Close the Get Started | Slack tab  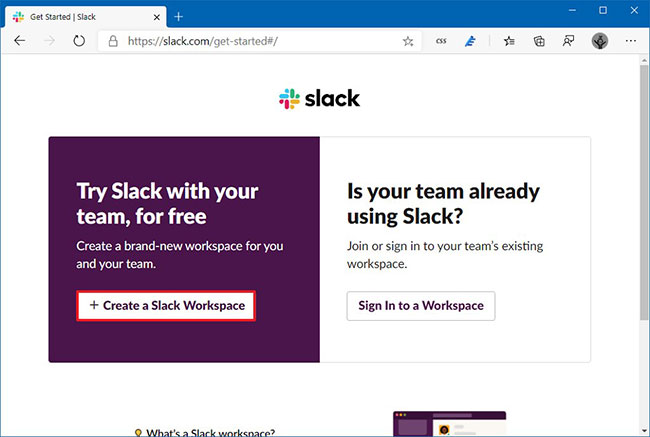(x=157, y=17)
